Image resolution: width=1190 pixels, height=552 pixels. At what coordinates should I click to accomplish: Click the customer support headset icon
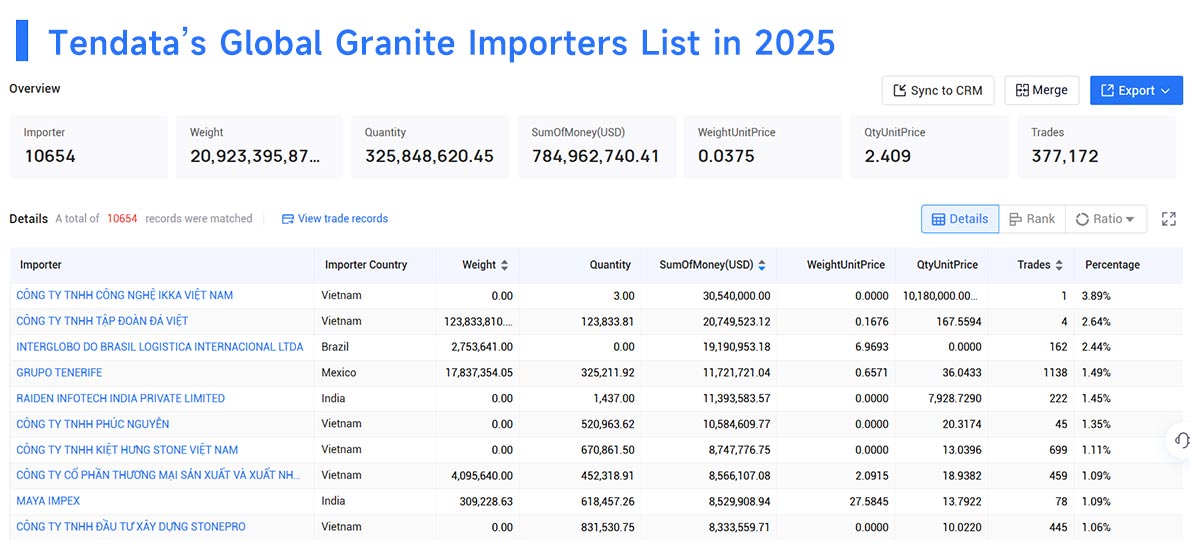click(1181, 440)
